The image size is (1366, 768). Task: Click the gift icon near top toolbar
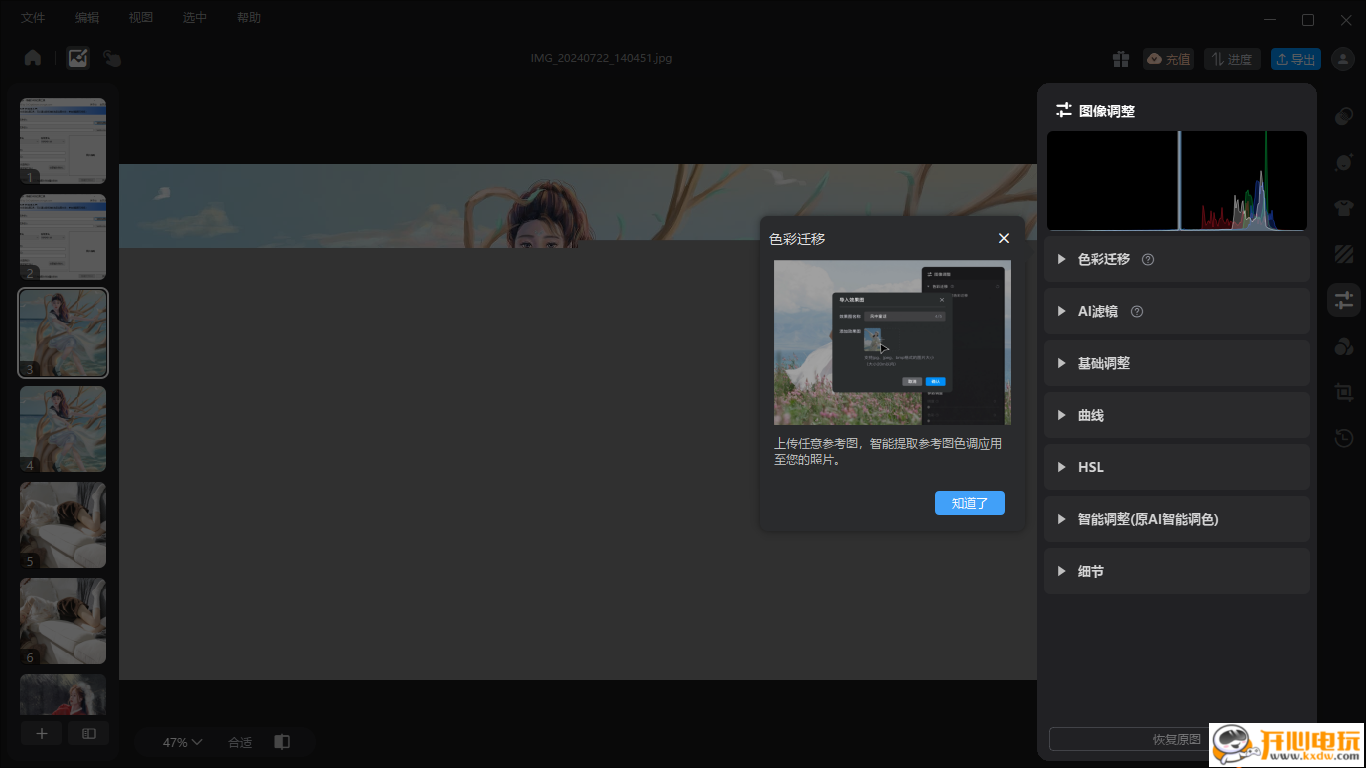tap(1121, 59)
